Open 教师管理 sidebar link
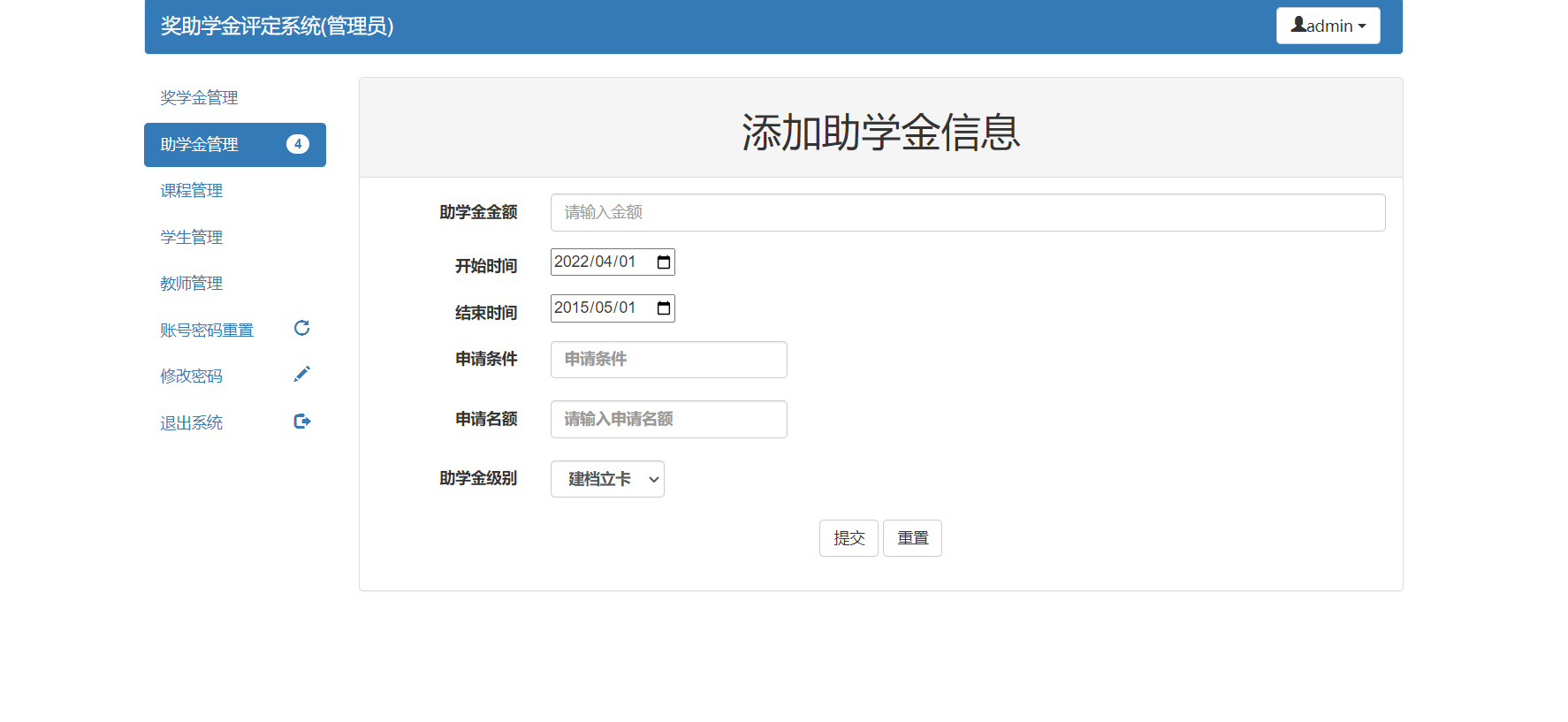 click(235, 284)
